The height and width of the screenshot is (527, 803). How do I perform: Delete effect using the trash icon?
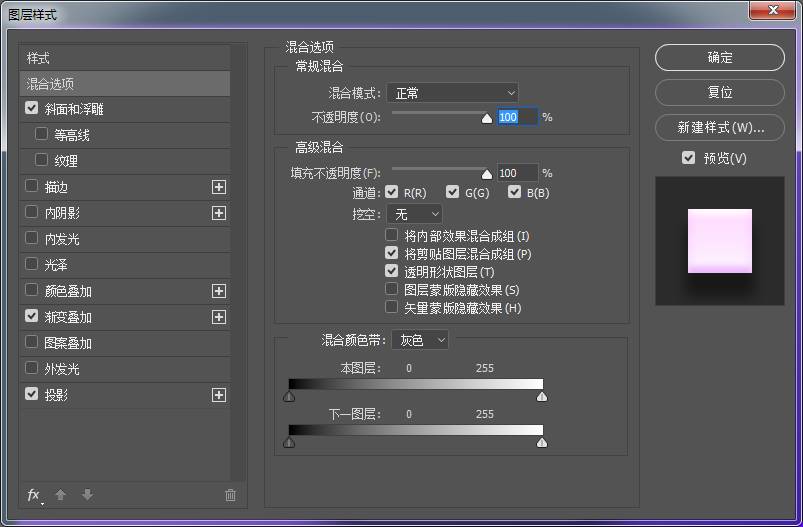point(230,495)
